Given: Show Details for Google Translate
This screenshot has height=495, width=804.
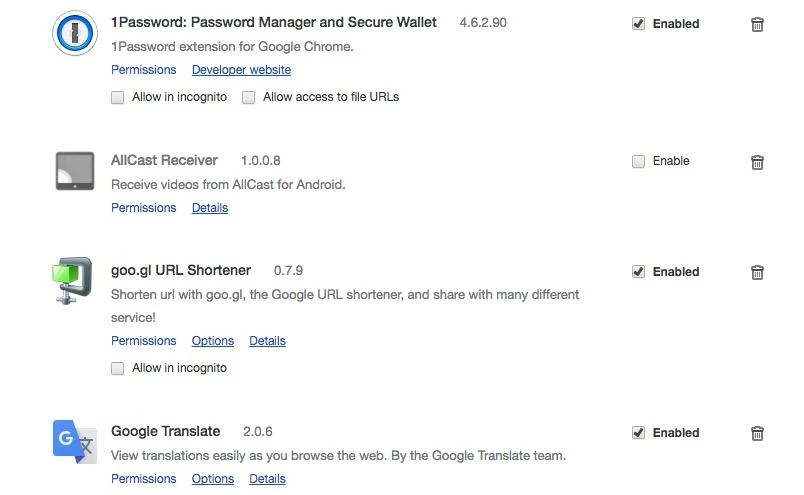Looking at the screenshot, I should click(267, 479).
